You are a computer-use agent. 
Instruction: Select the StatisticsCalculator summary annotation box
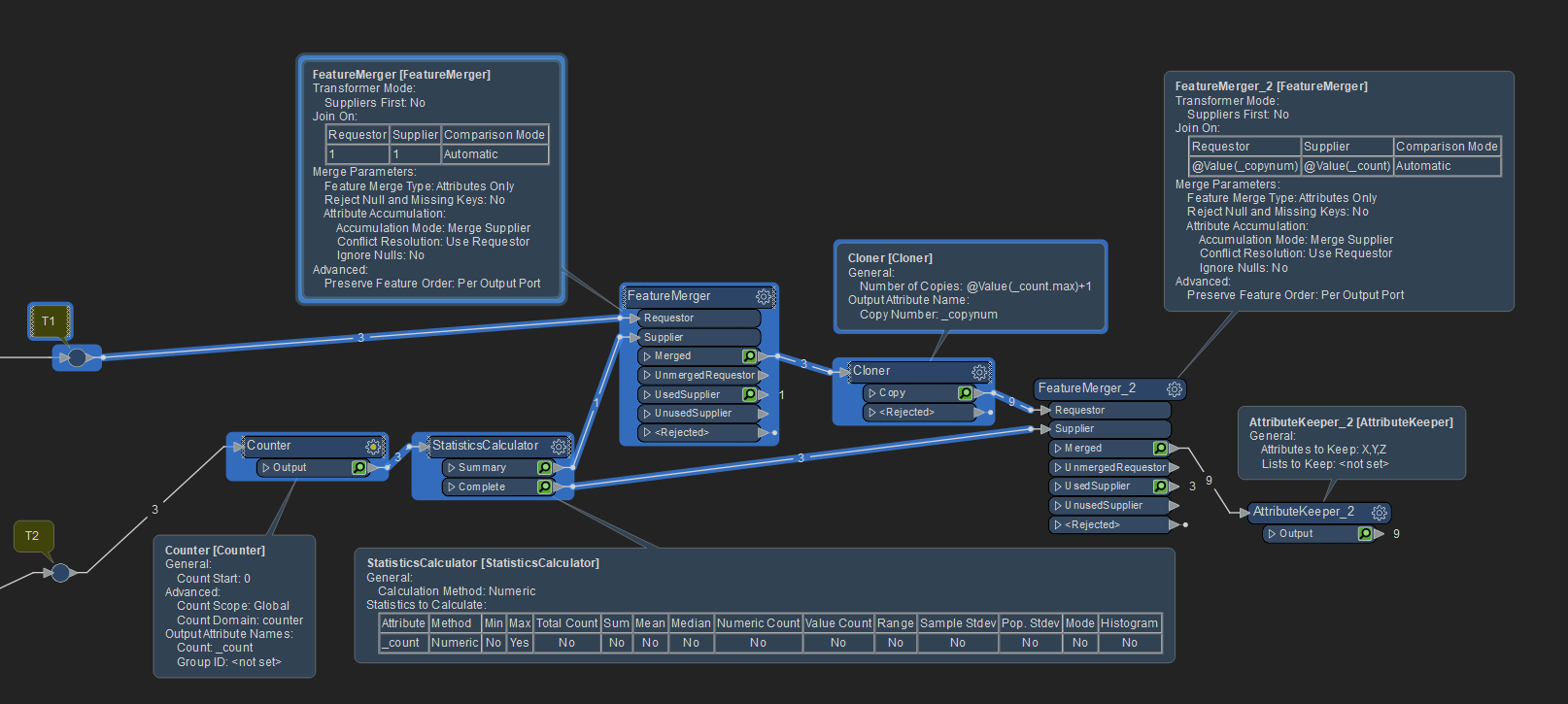click(x=765, y=606)
